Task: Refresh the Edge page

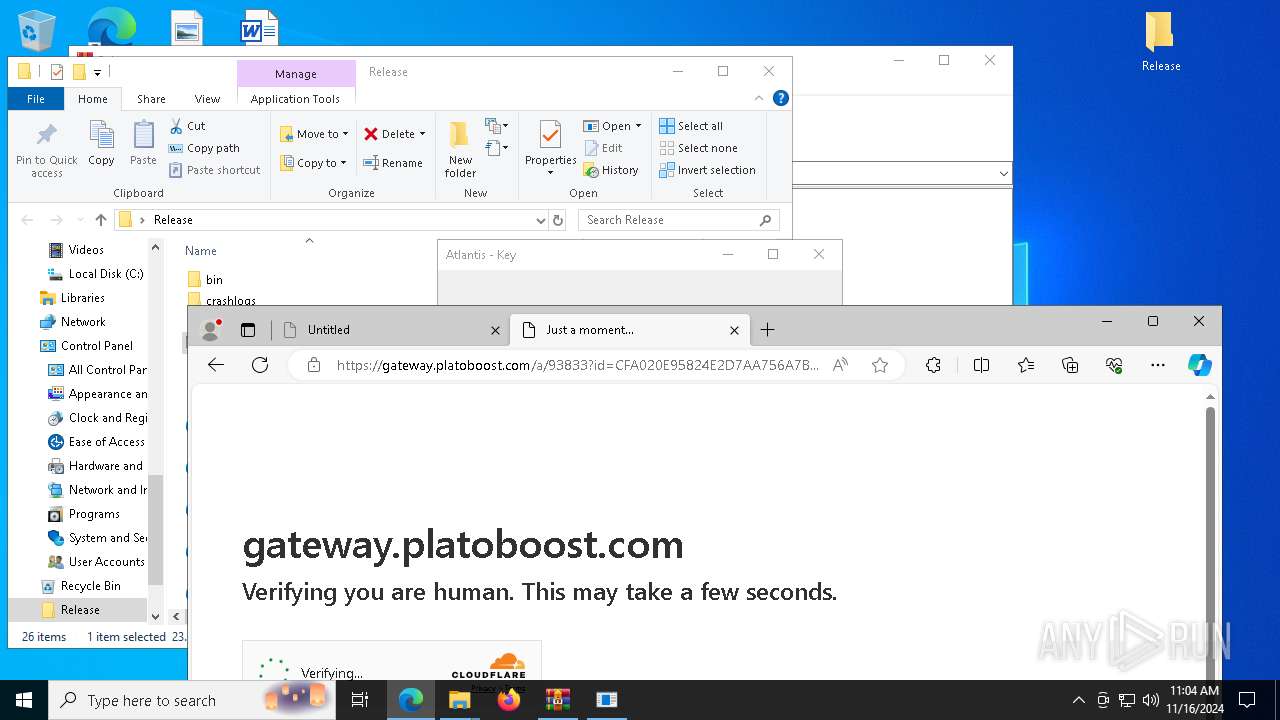Action: (x=260, y=365)
